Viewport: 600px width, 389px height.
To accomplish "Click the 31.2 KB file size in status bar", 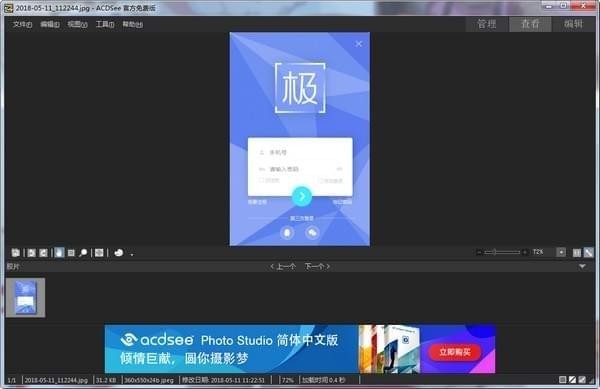I will [106, 380].
